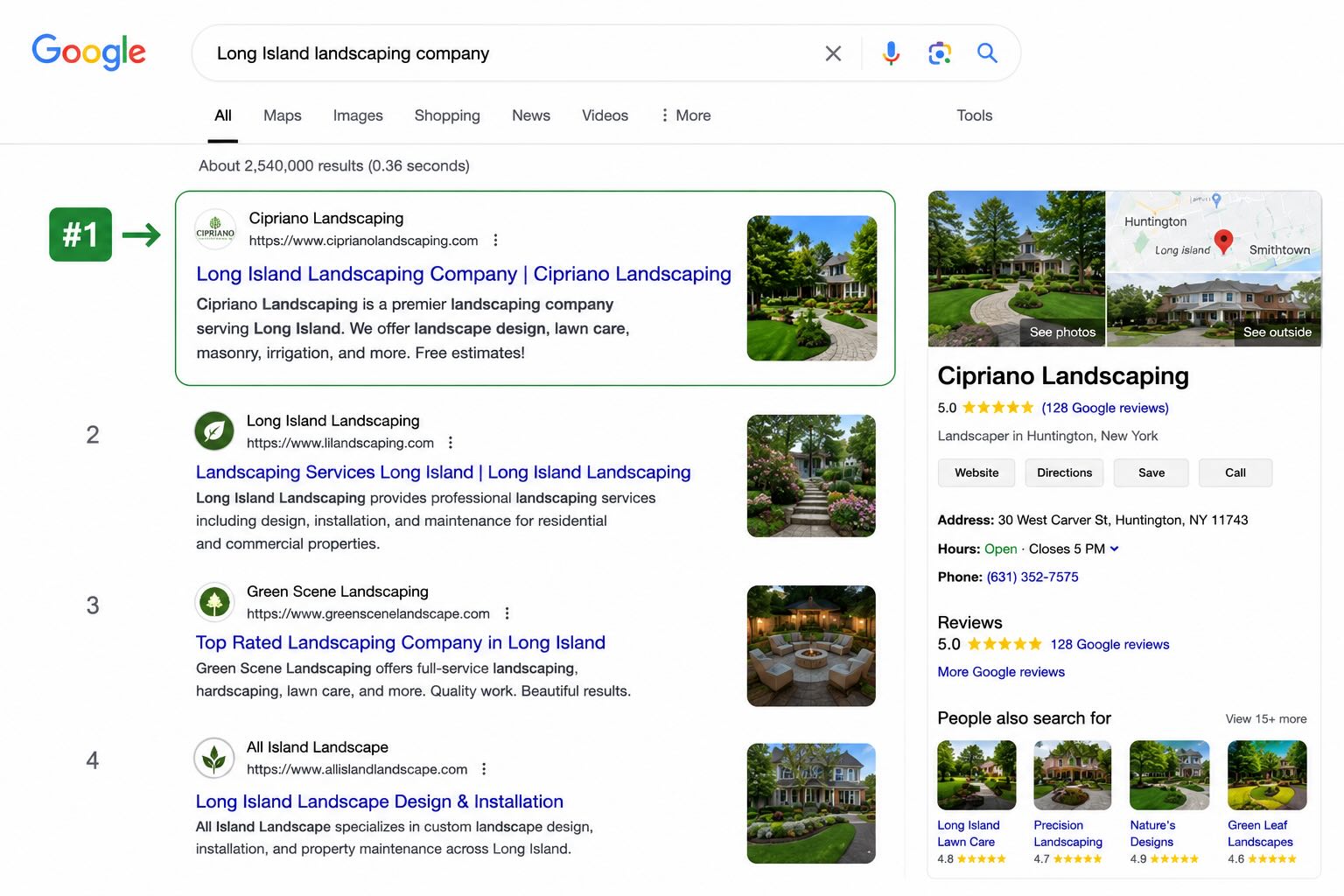Click the (128 Google reviews) link near the rating

pos(1105,408)
